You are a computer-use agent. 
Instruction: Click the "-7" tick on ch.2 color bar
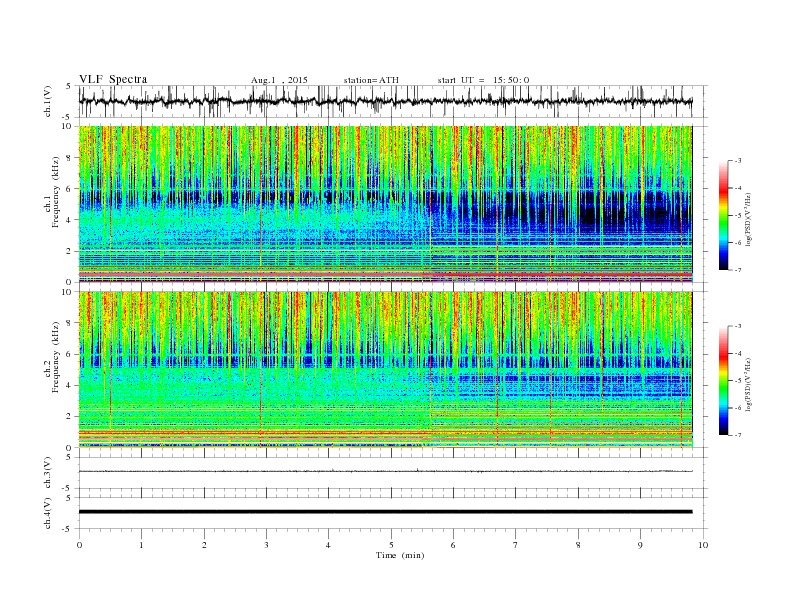tap(737, 435)
